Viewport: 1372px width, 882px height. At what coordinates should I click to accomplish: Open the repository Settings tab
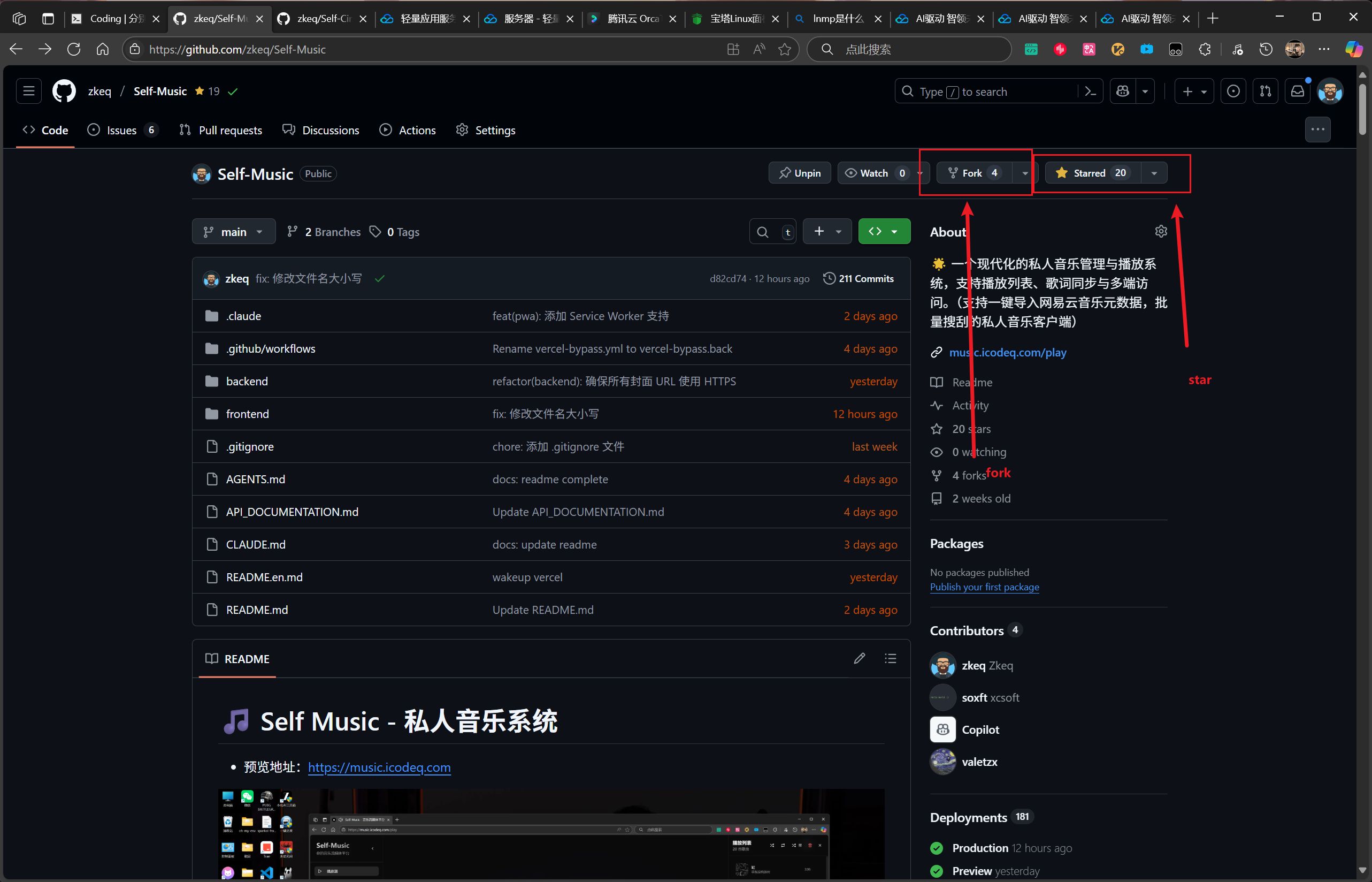486,130
